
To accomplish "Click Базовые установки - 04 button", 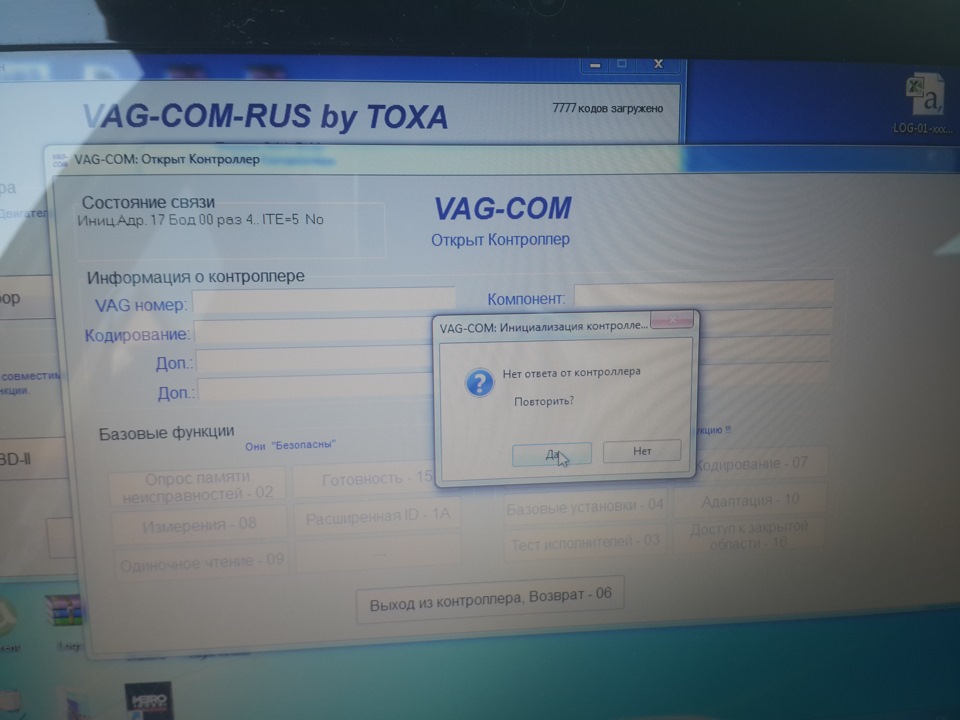I will coord(585,507).
